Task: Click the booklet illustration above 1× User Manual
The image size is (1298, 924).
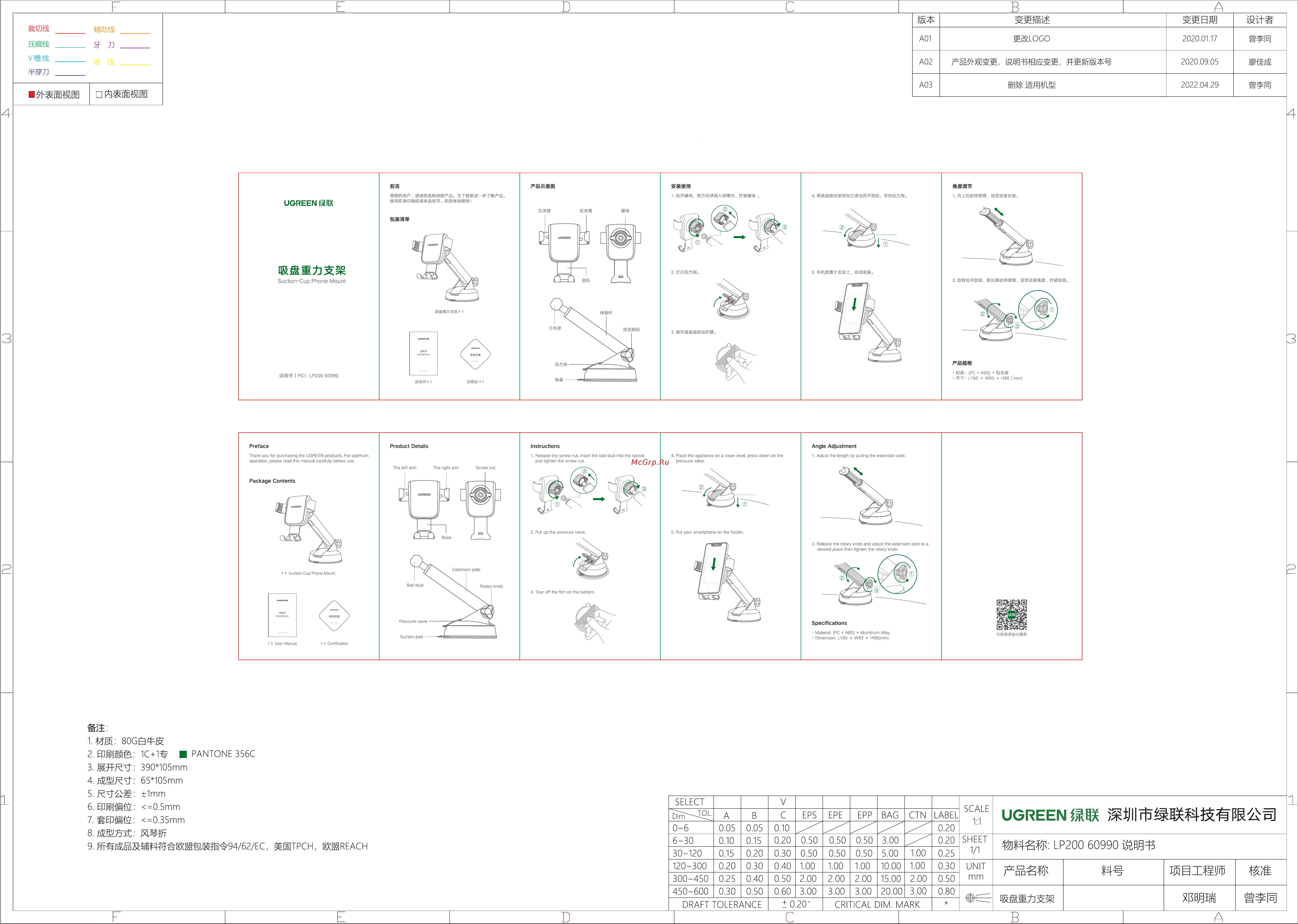Action: [x=282, y=615]
